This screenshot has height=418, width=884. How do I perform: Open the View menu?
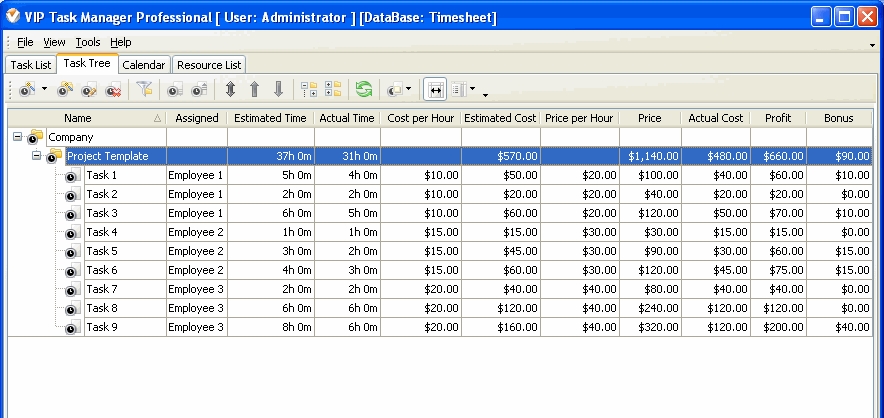[54, 42]
